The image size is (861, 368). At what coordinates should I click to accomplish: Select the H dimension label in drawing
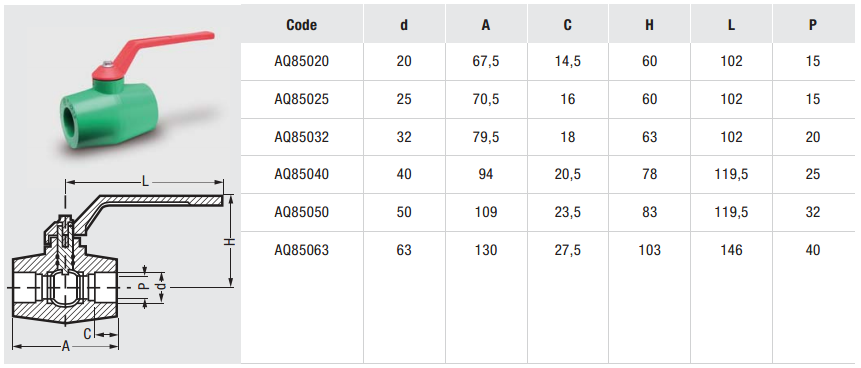click(x=231, y=241)
